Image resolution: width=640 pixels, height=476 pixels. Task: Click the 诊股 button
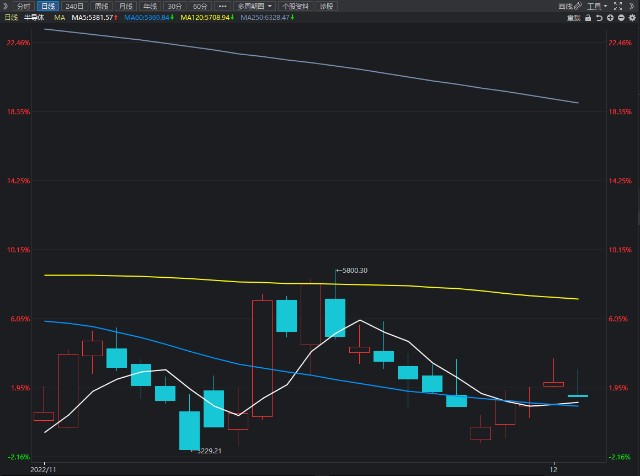[x=327, y=6]
